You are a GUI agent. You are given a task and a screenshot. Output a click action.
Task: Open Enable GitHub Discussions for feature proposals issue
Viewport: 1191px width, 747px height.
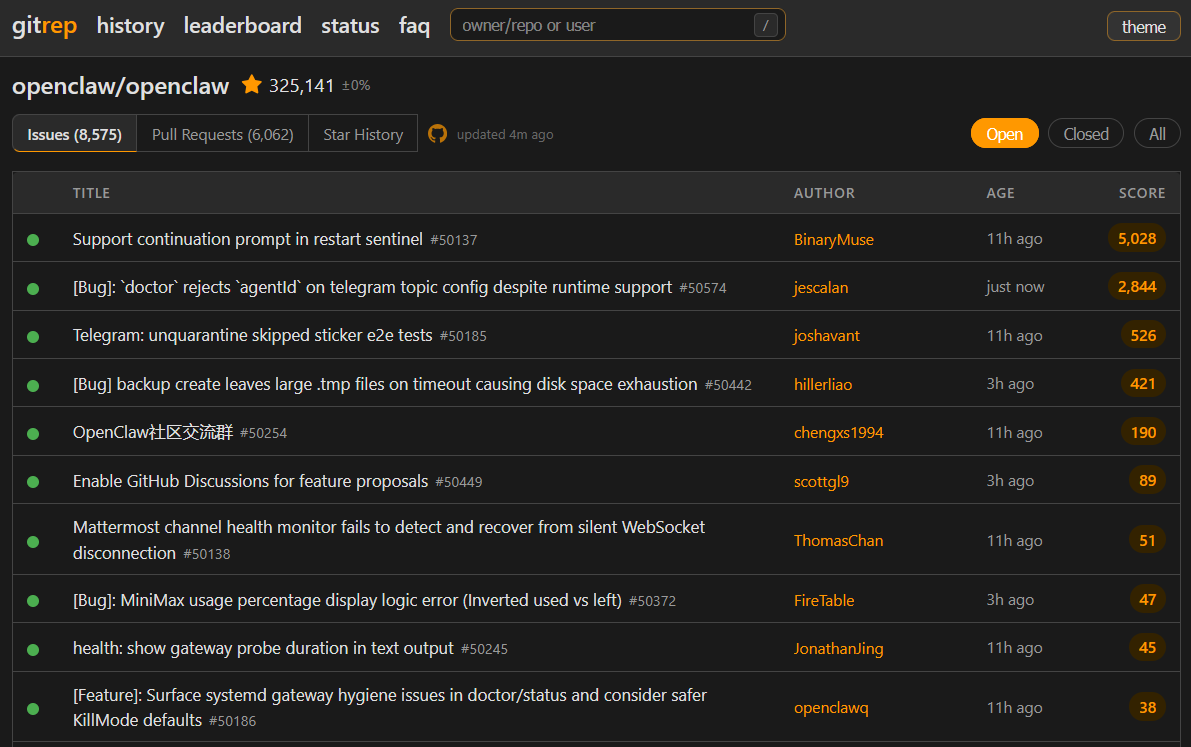coord(251,481)
